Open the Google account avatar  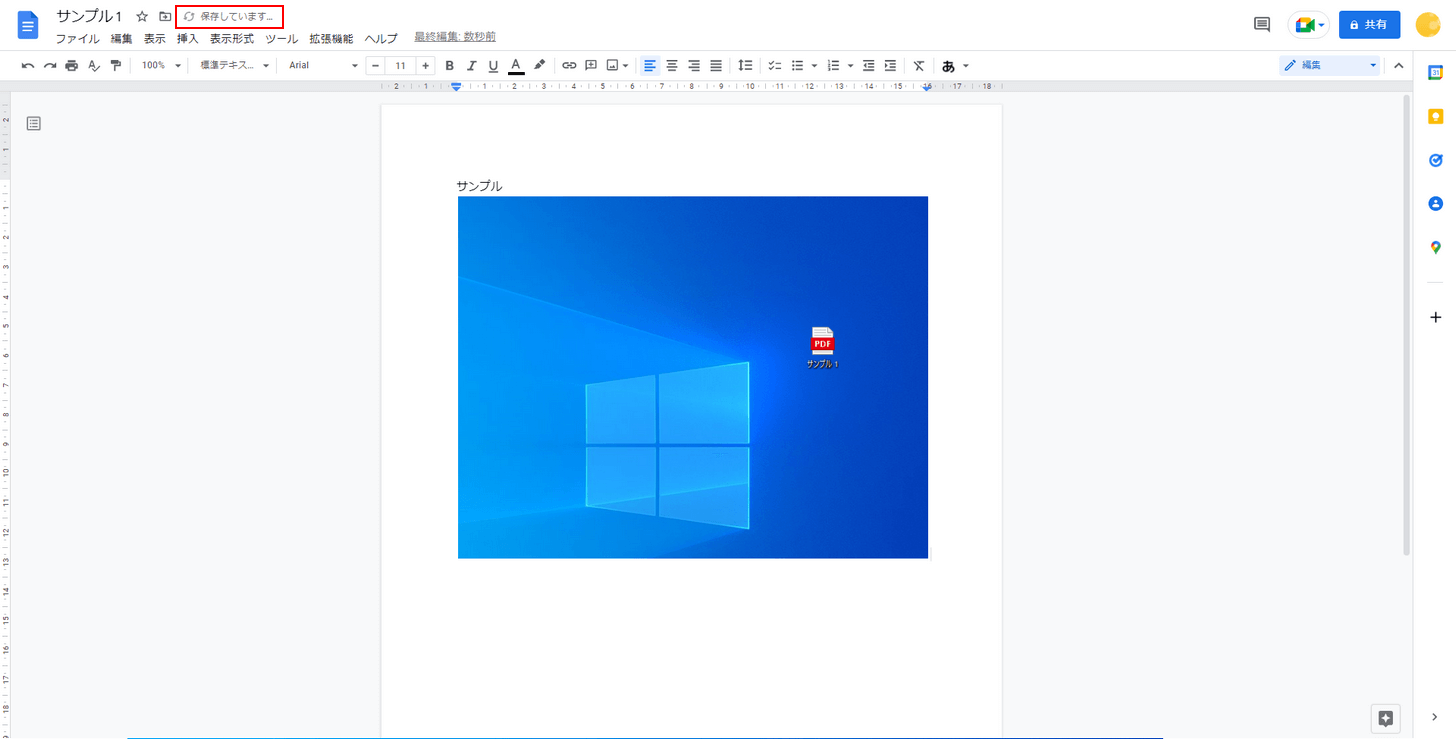[x=1428, y=24]
